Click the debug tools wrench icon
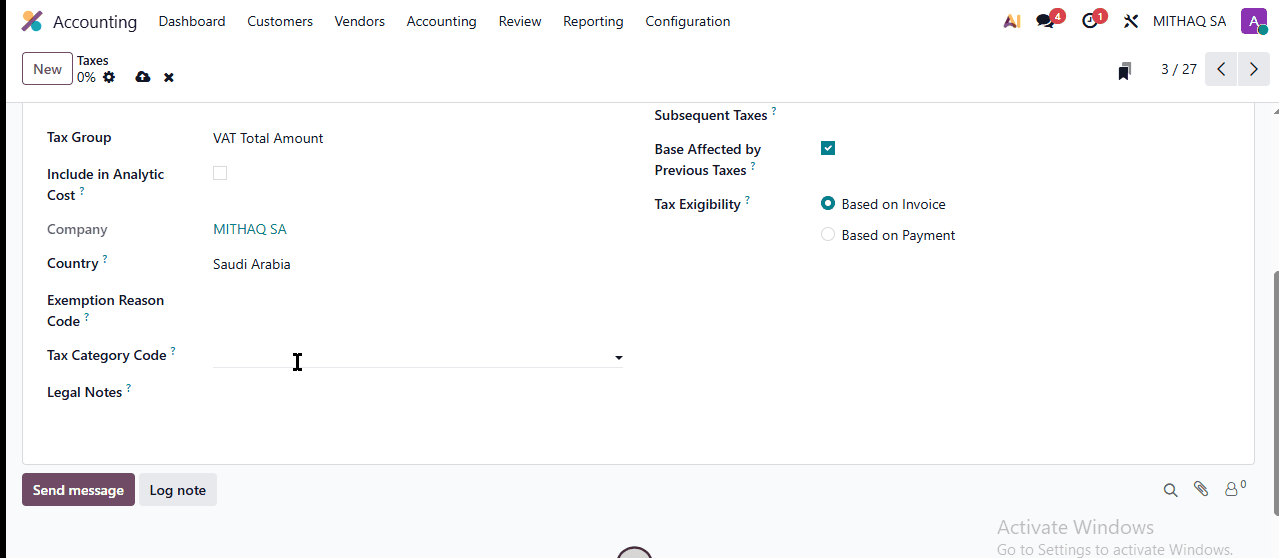Image resolution: width=1279 pixels, height=558 pixels. pyautogui.click(x=1131, y=21)
